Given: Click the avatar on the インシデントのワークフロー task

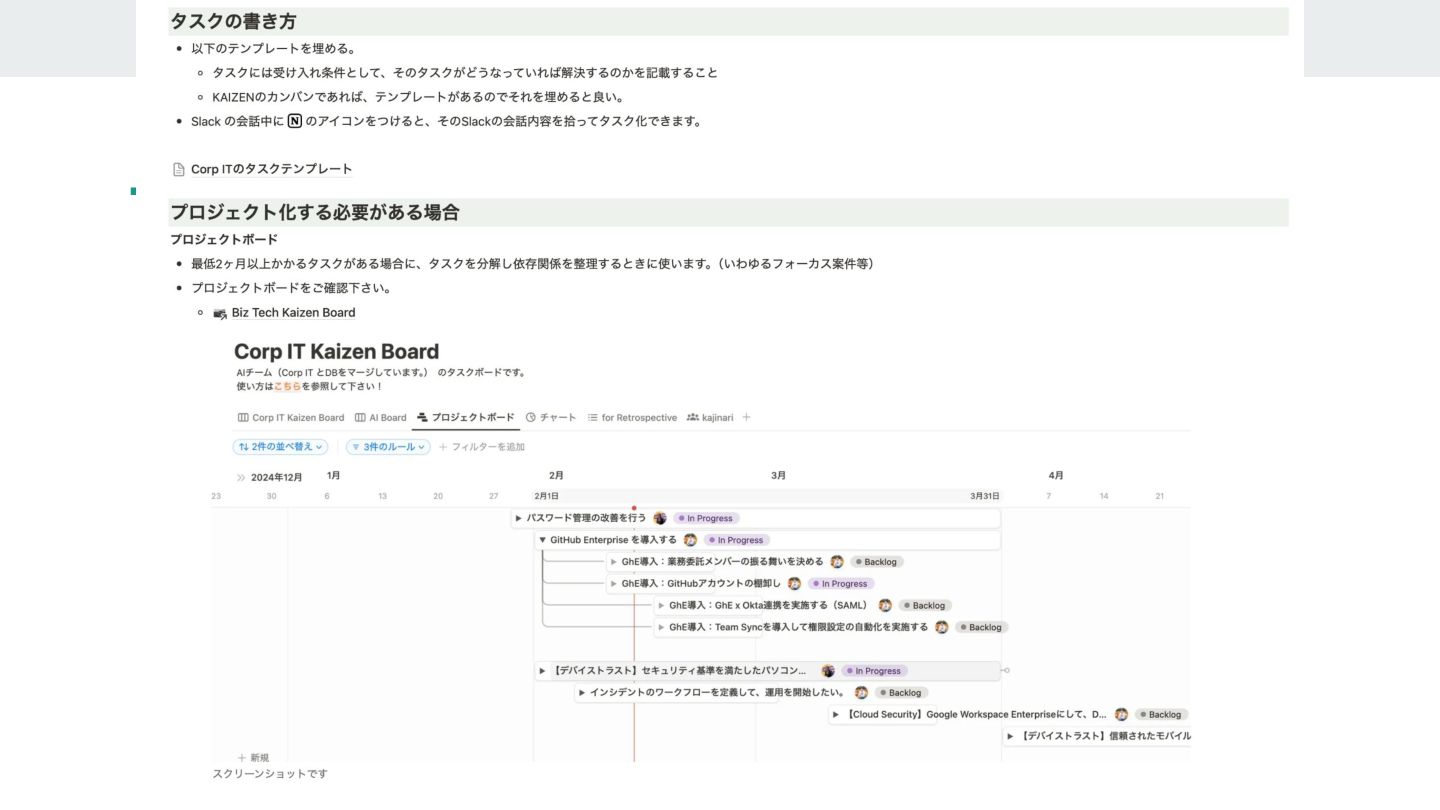Looking at the screenshot, I should pos(861,692).
